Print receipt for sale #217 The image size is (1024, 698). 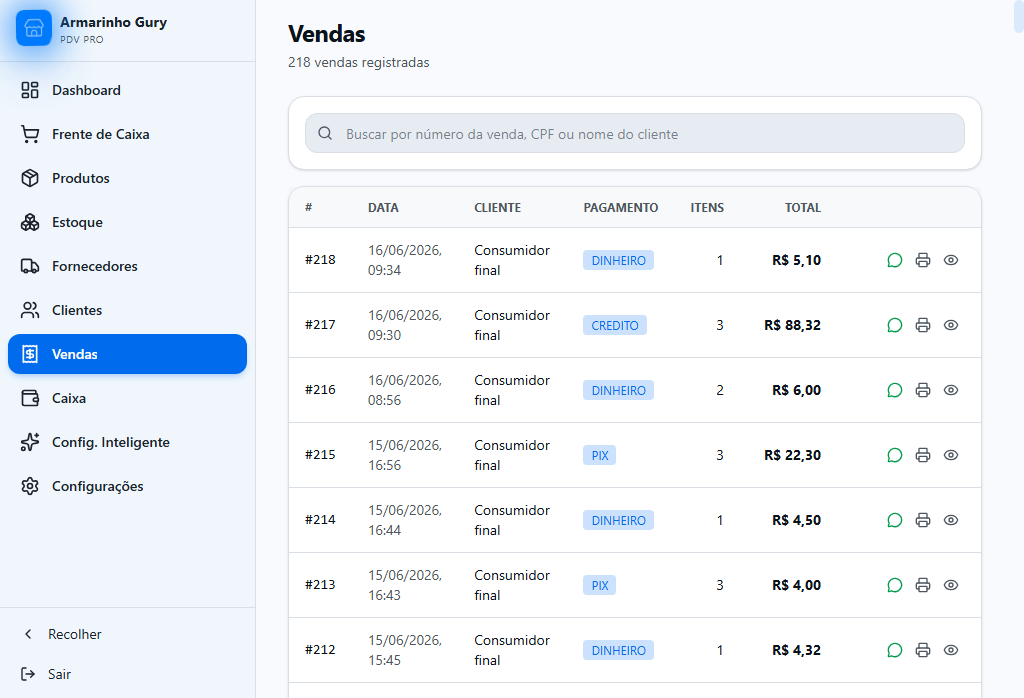coord(923,325)
